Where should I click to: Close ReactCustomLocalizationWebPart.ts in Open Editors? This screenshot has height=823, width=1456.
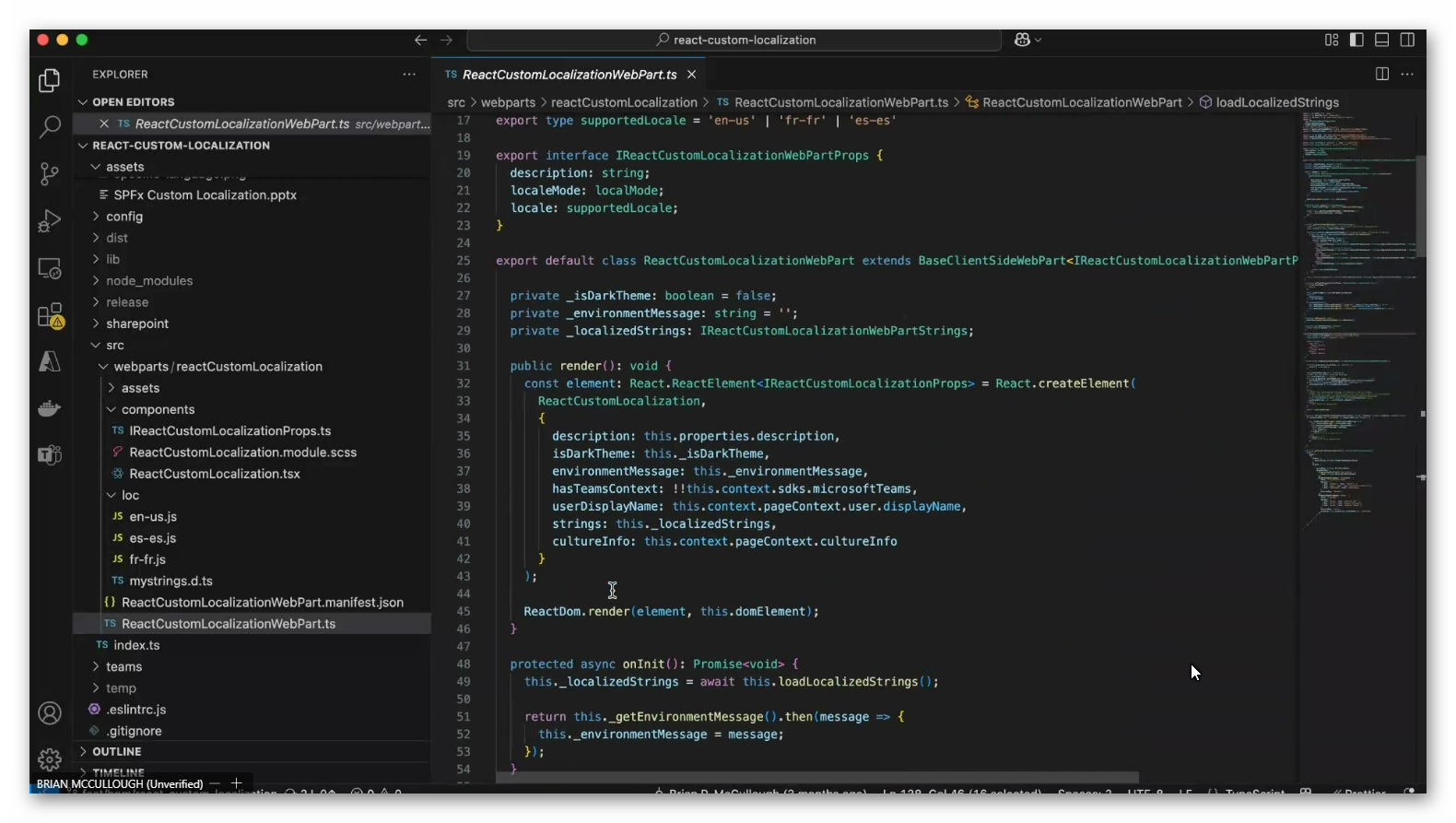coord(104,123)
